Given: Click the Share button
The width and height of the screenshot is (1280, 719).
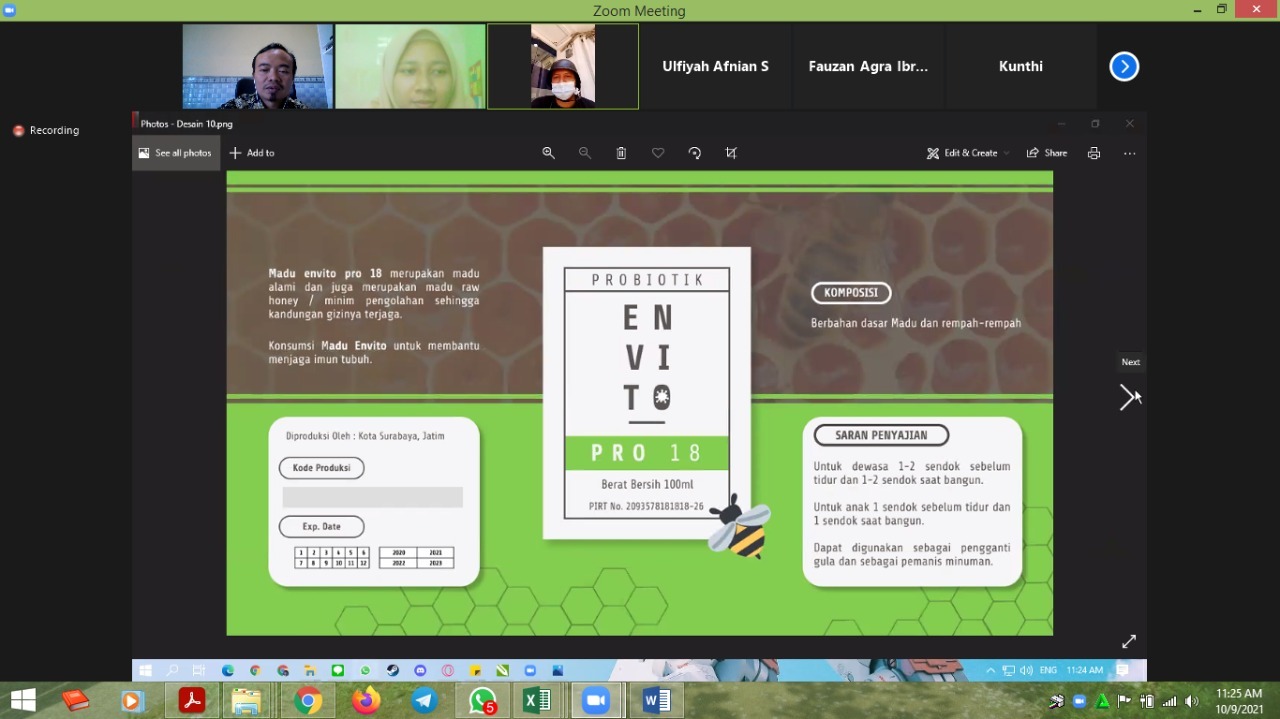Looking at the screenshot, I should [1047, 153].
